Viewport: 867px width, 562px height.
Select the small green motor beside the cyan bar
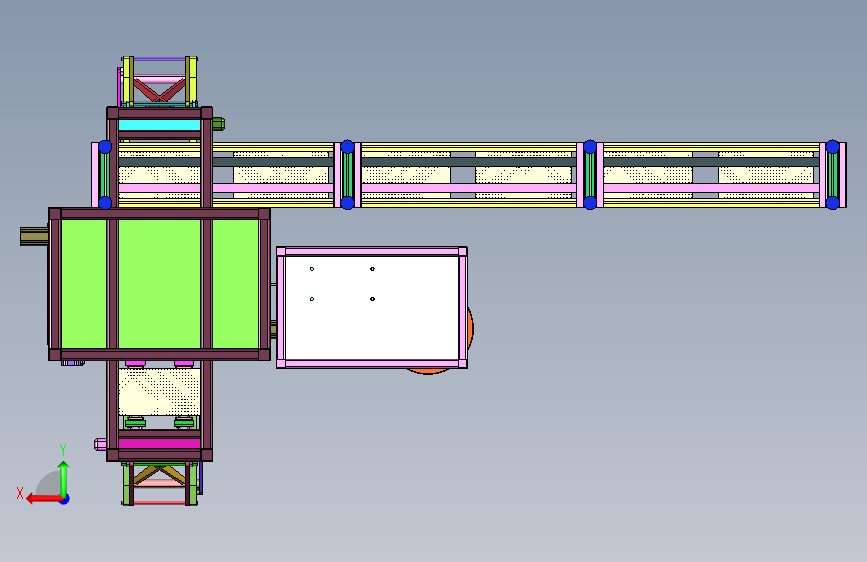pos(218,124)
